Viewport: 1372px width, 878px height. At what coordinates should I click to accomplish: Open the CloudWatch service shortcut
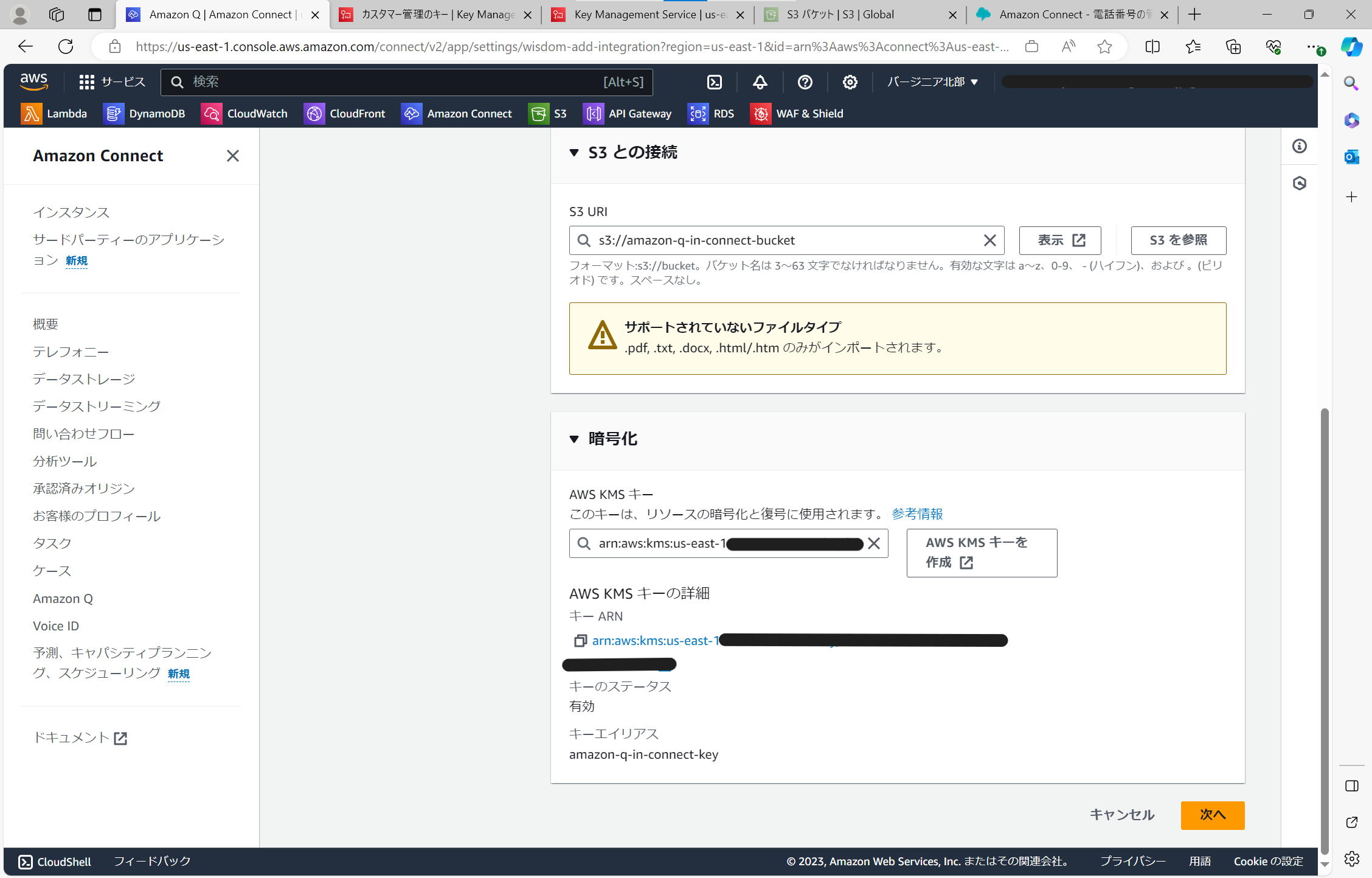[x=244, y=113]
